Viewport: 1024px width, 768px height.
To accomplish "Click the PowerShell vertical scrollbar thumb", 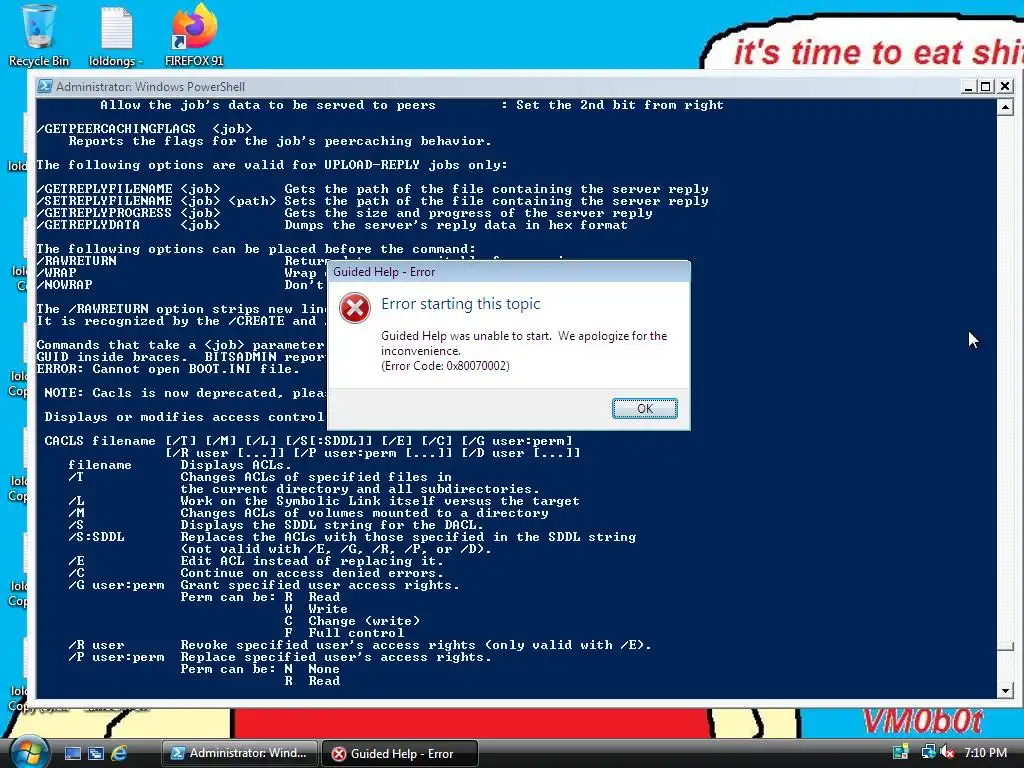I will (x=1005, y=647).
